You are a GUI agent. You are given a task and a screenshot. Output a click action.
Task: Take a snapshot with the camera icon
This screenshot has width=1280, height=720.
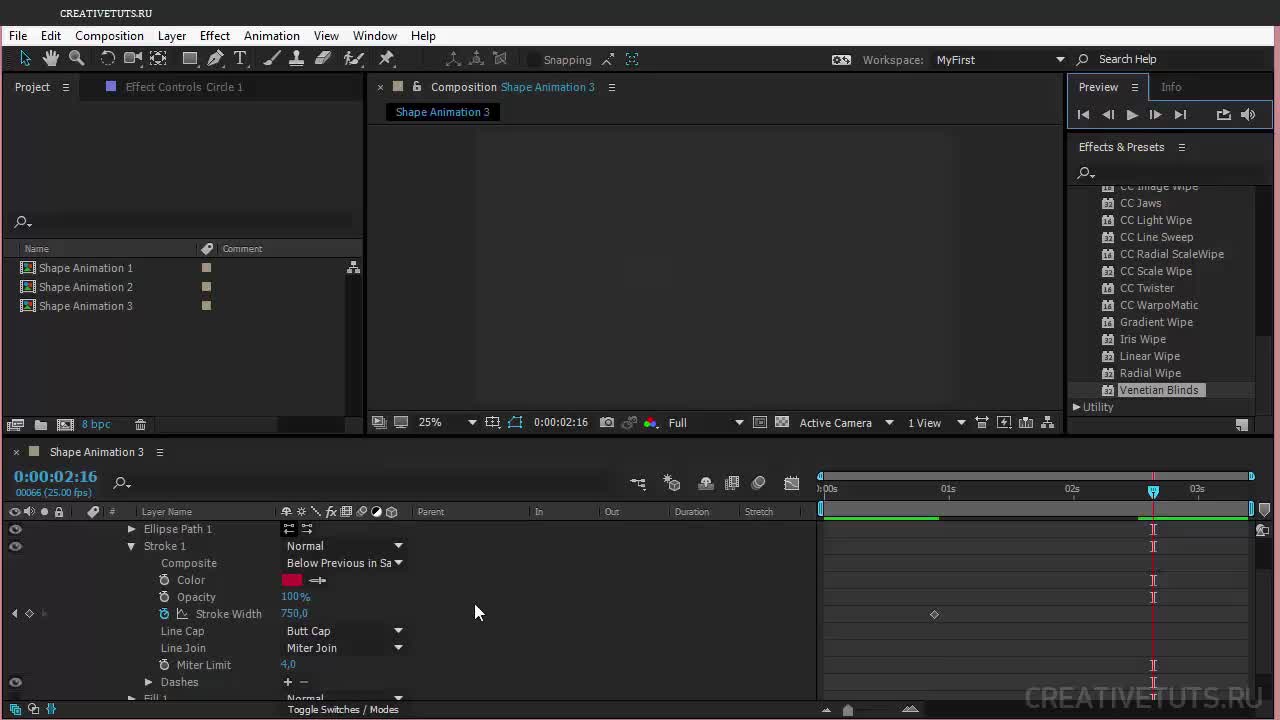[607, 423]
